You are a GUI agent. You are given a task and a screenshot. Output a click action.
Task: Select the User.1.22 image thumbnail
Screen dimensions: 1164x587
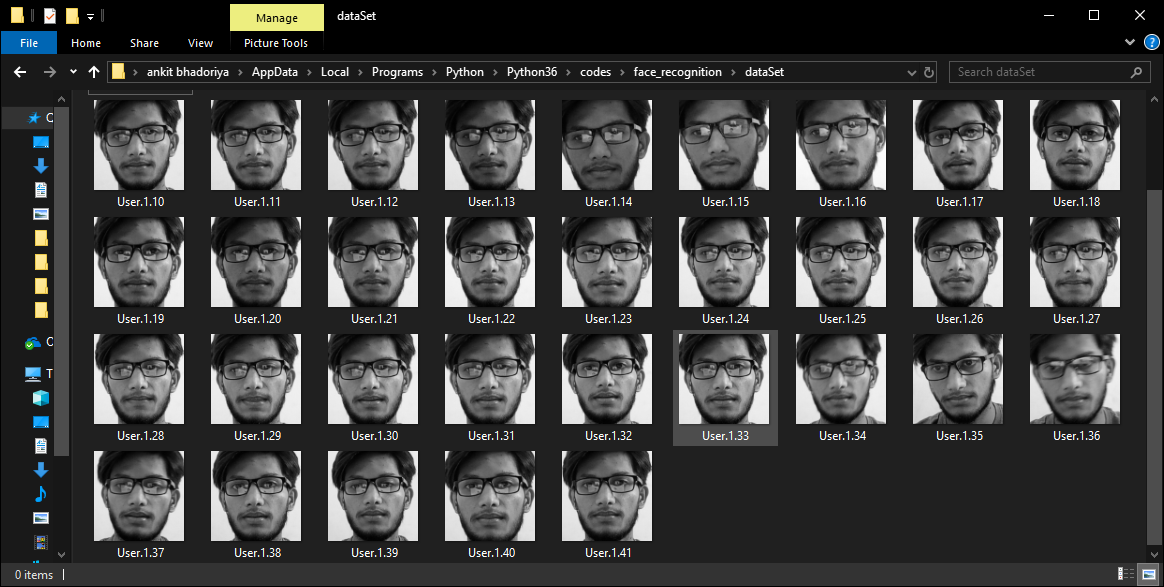click(x=490, y=262)
